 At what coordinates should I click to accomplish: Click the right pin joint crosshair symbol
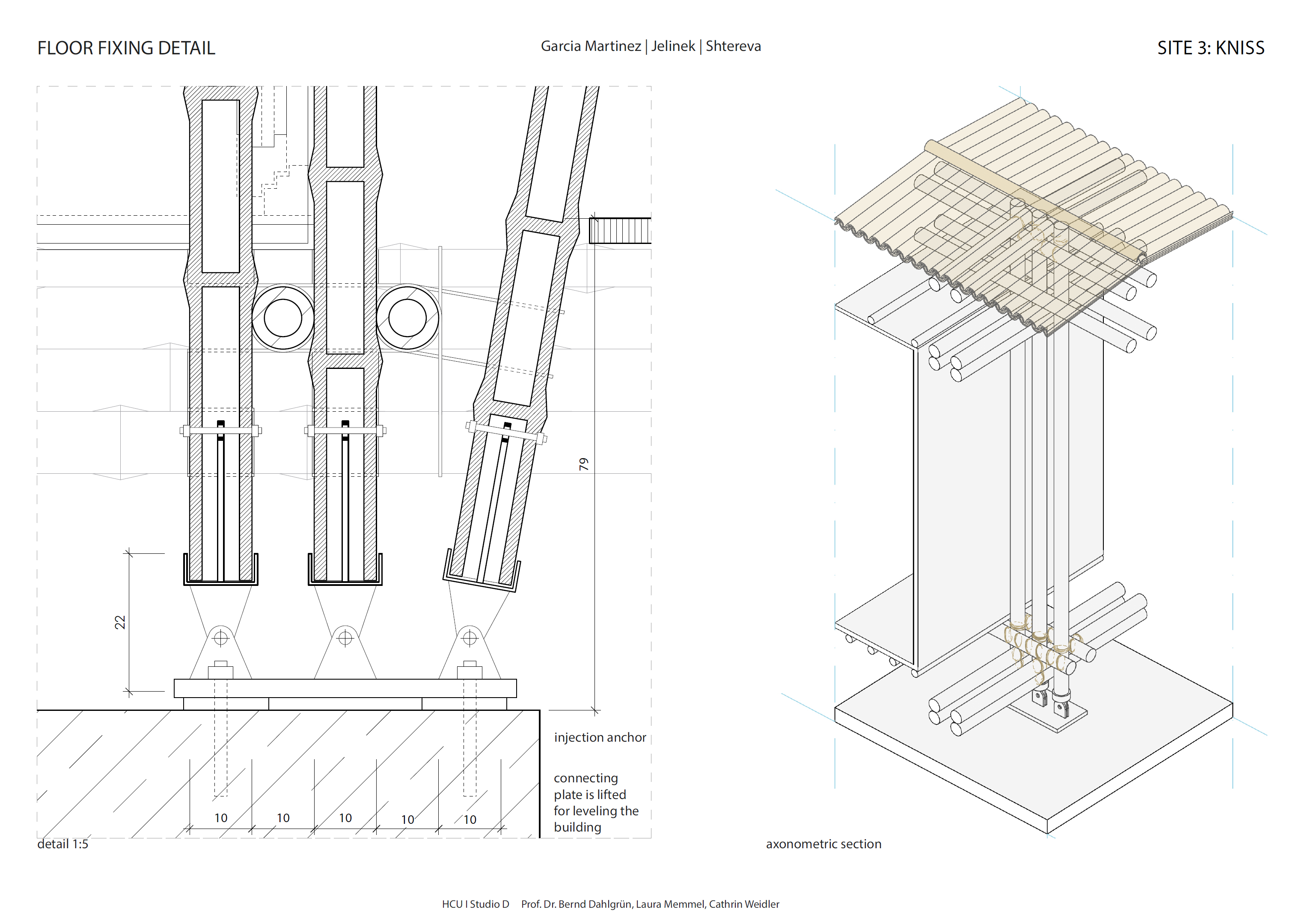(470, 639)
